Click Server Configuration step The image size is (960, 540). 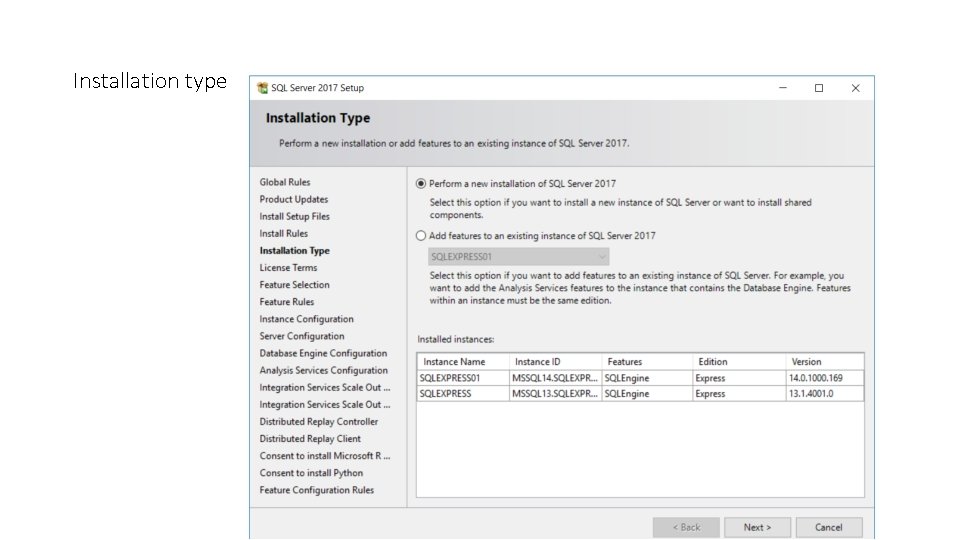(x=302, y=336)
